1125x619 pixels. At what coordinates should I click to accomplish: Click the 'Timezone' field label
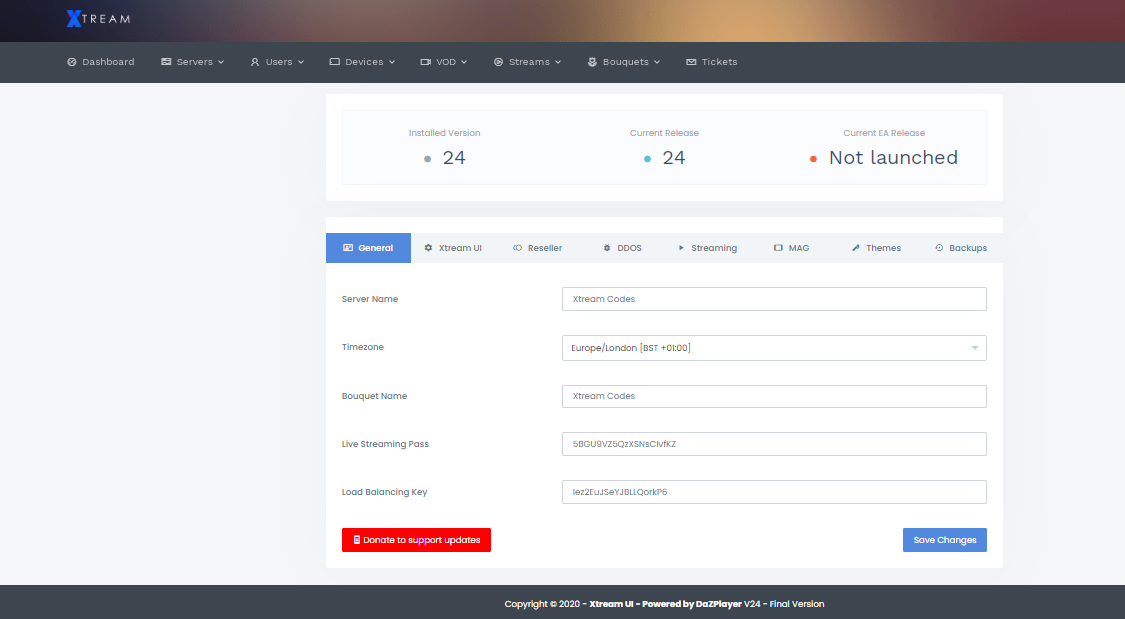coord(362,347)
